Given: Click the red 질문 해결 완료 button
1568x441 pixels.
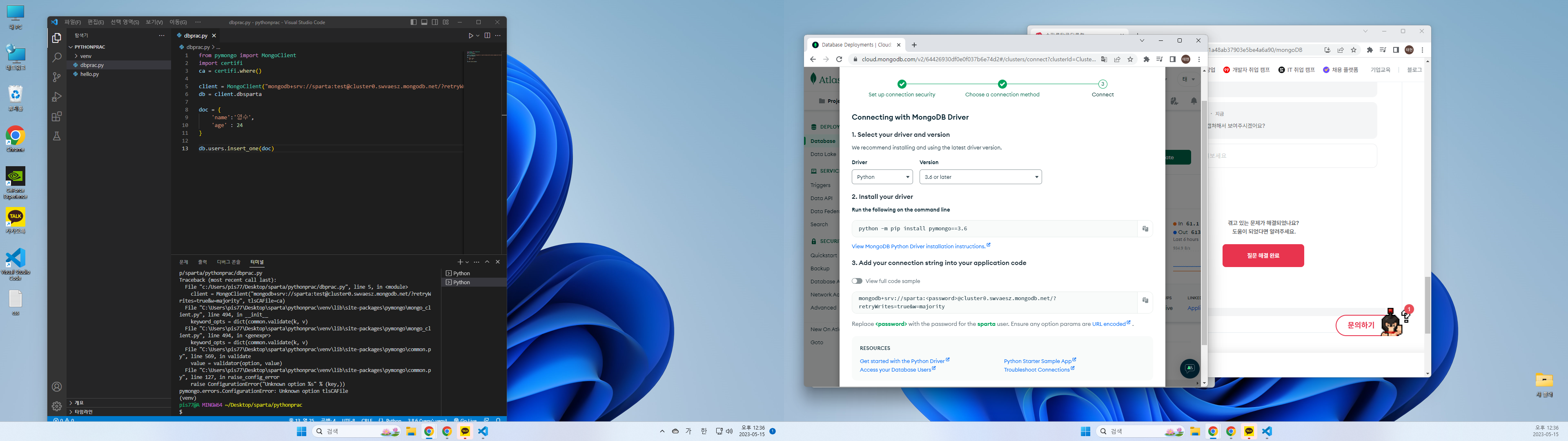Looking at the screenshot, I should point(1263,256).
